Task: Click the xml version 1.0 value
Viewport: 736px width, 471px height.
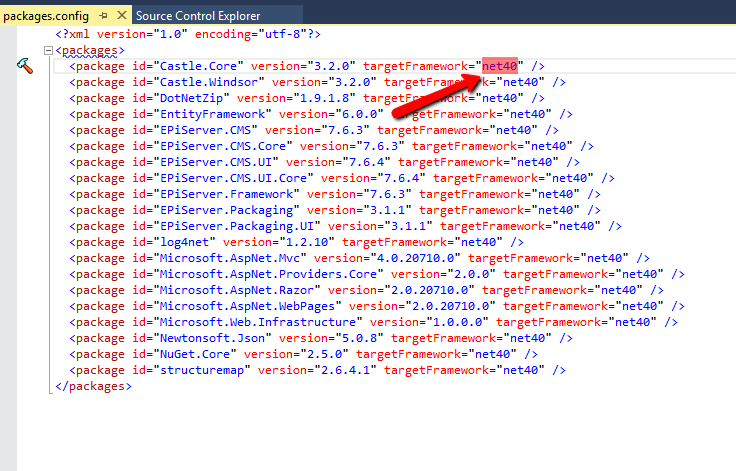Action: (x=171, y=34)
